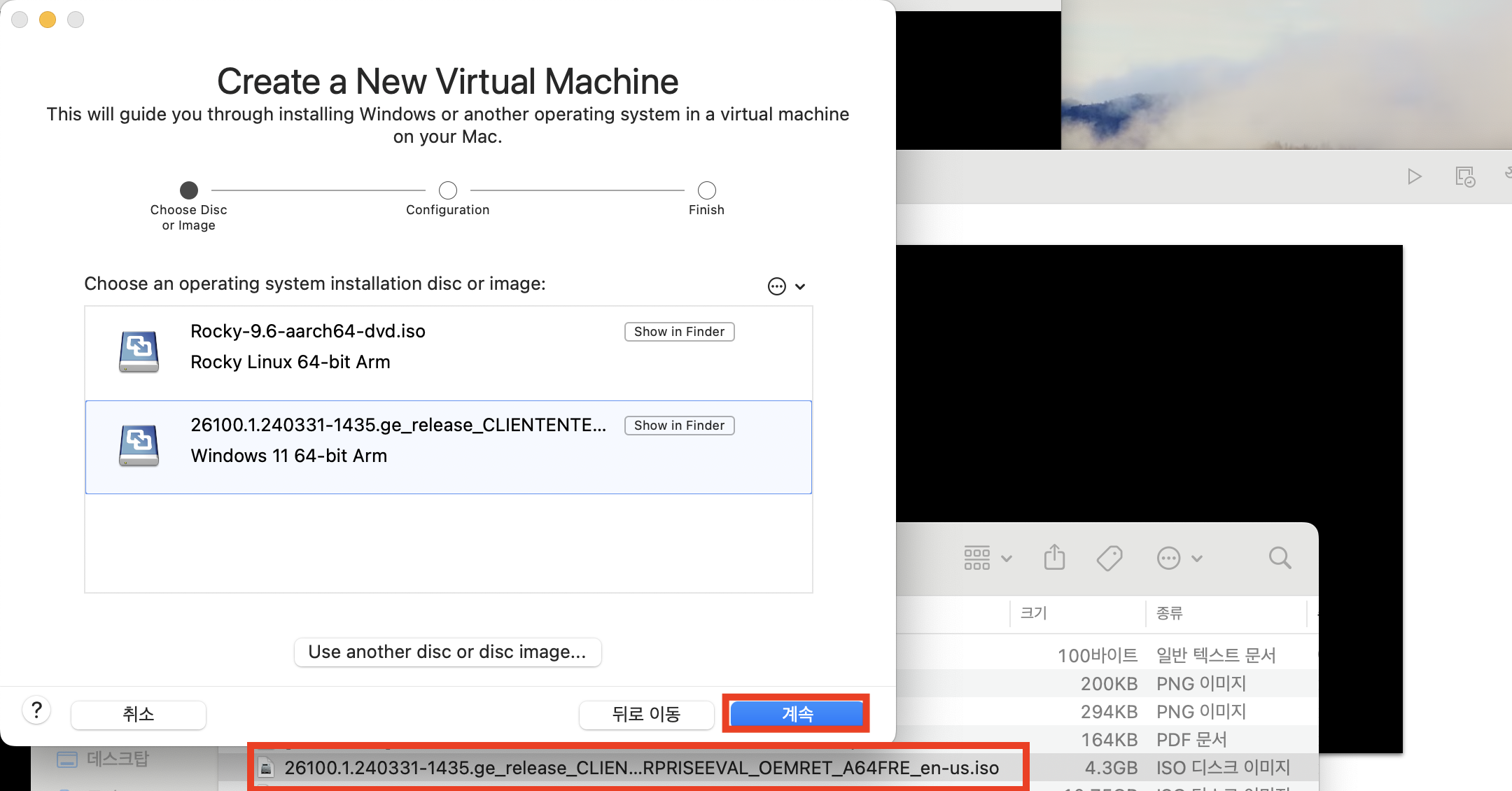Select the Choose Disc or Image step
This screenshot has width=1512, height=791.
pos(189,190)
